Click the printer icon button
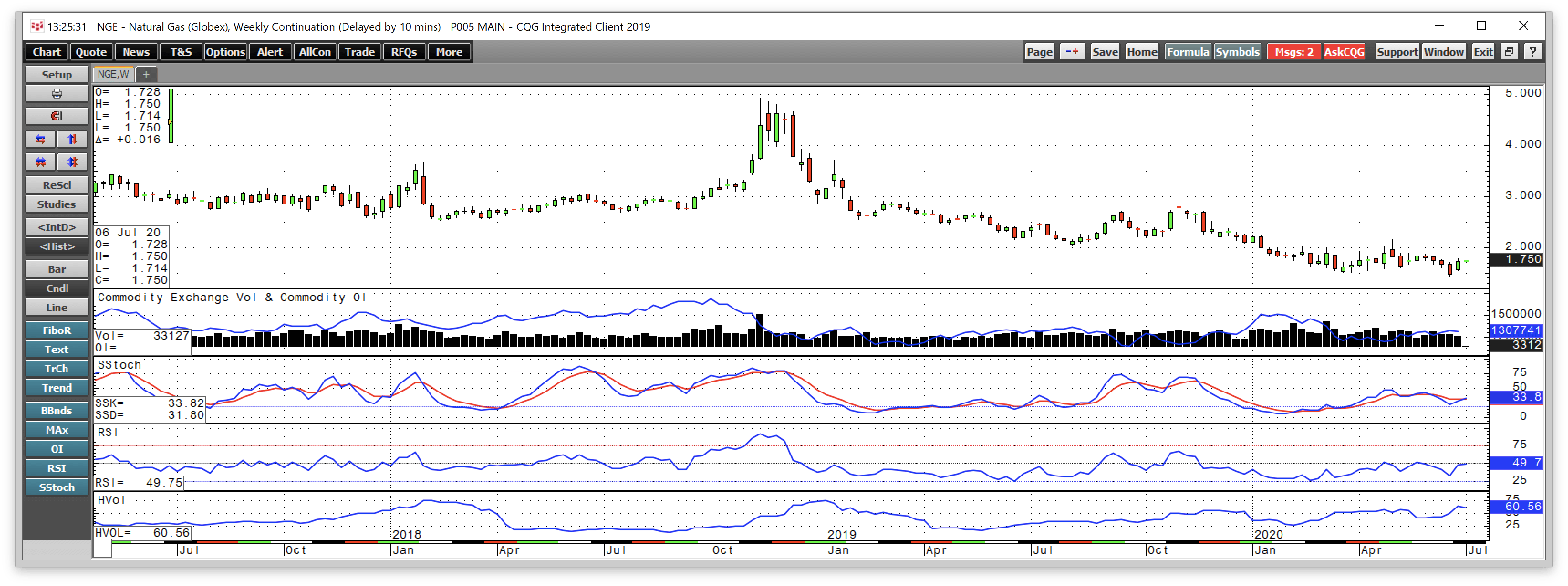Viewport: 1568px width, 586px height. pos(57,94)
